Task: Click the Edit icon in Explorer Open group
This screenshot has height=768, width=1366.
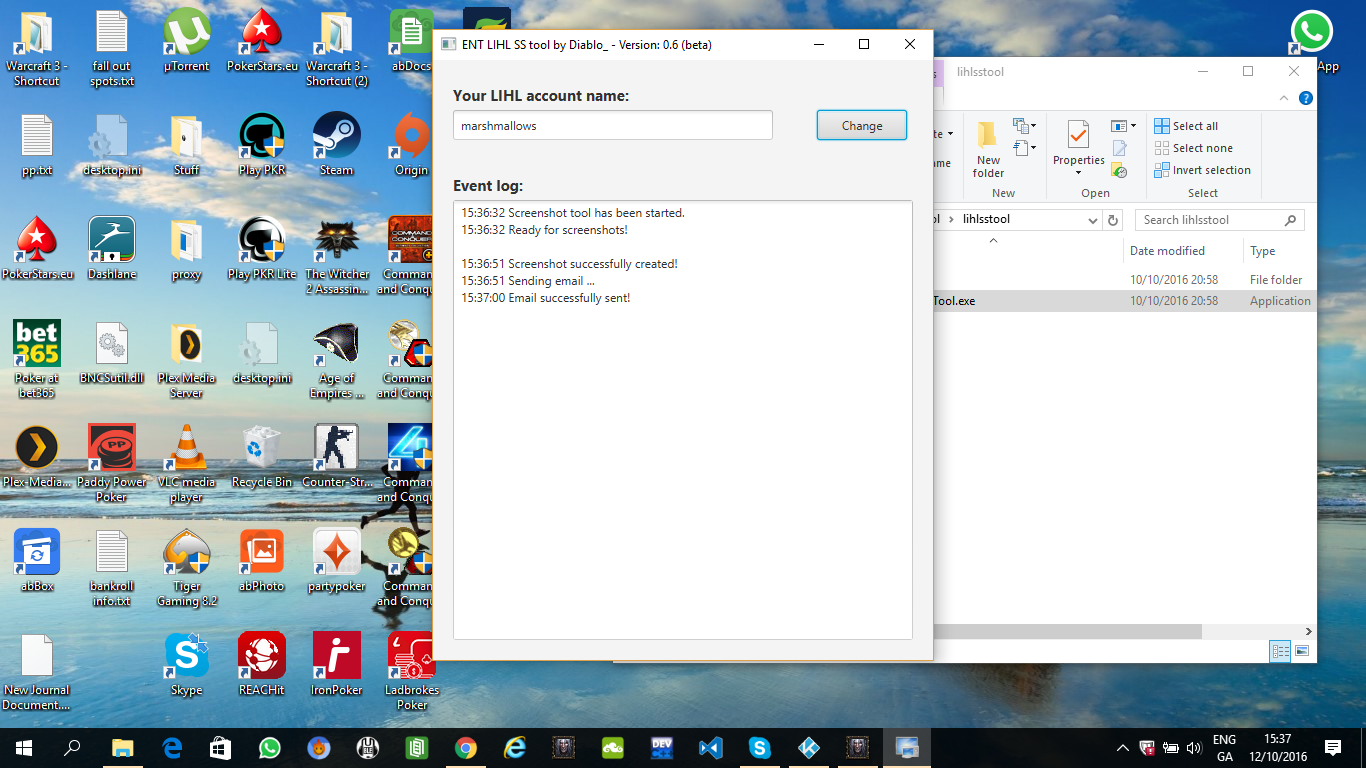Action: tap(1119, 148)
